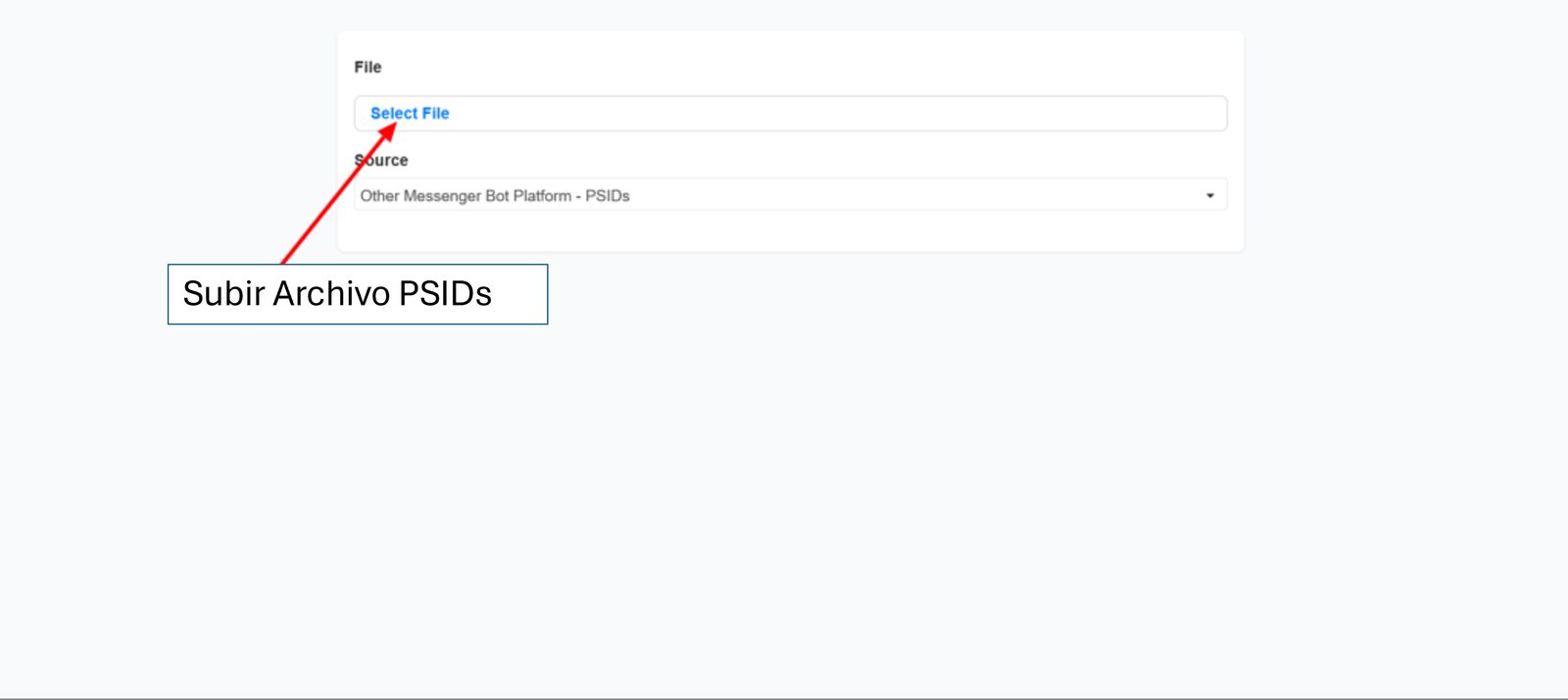Click the gray page background right of card
Screen dimensions: 1568x700
[1401, 294]
